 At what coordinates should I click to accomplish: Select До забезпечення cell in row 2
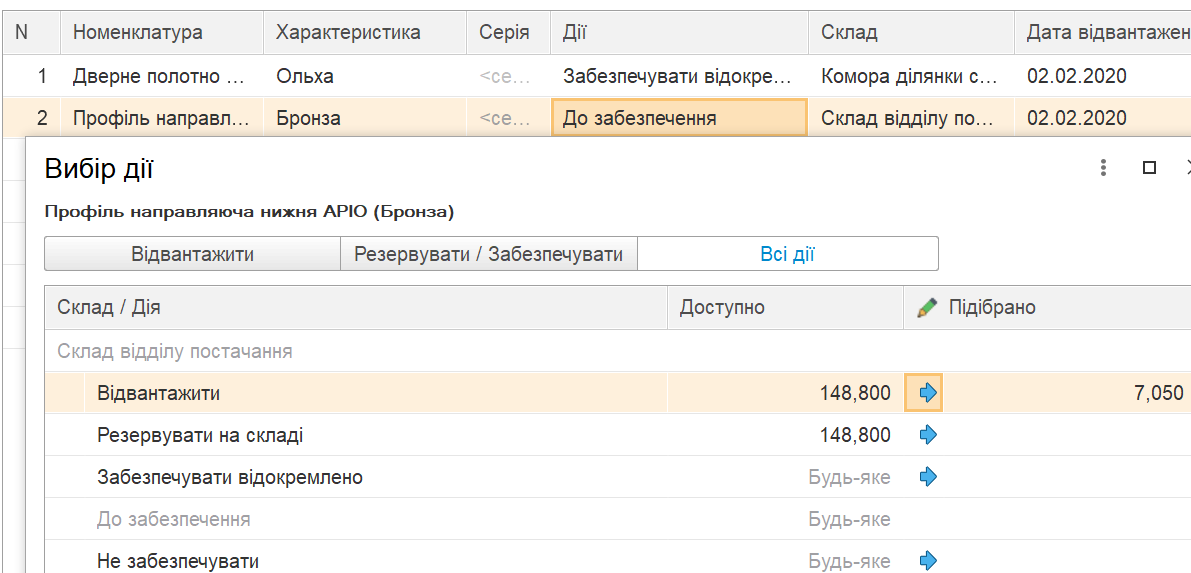pyautogui.click(x=678, y=118)
